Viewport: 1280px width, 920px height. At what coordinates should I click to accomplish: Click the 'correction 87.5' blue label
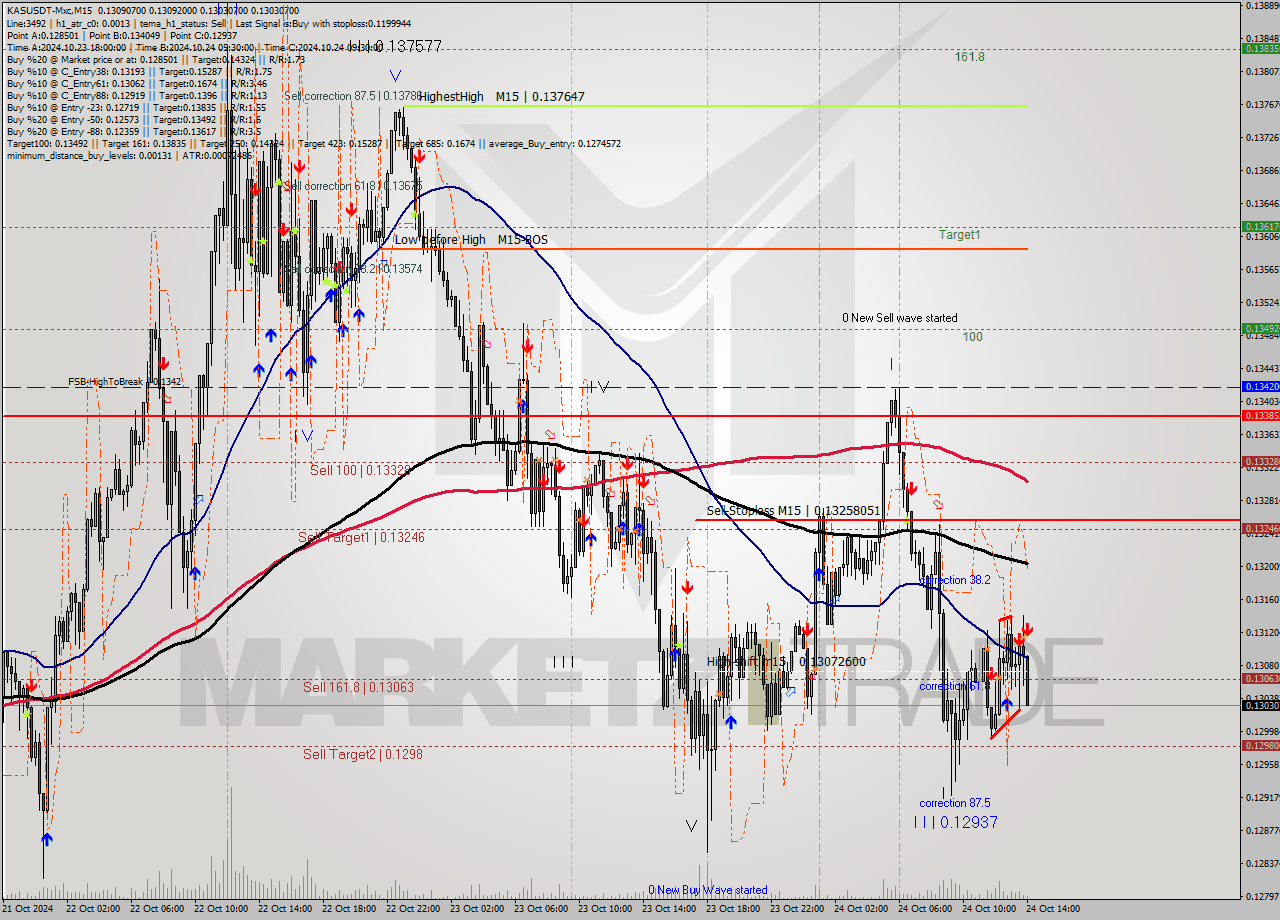[955, 803]
